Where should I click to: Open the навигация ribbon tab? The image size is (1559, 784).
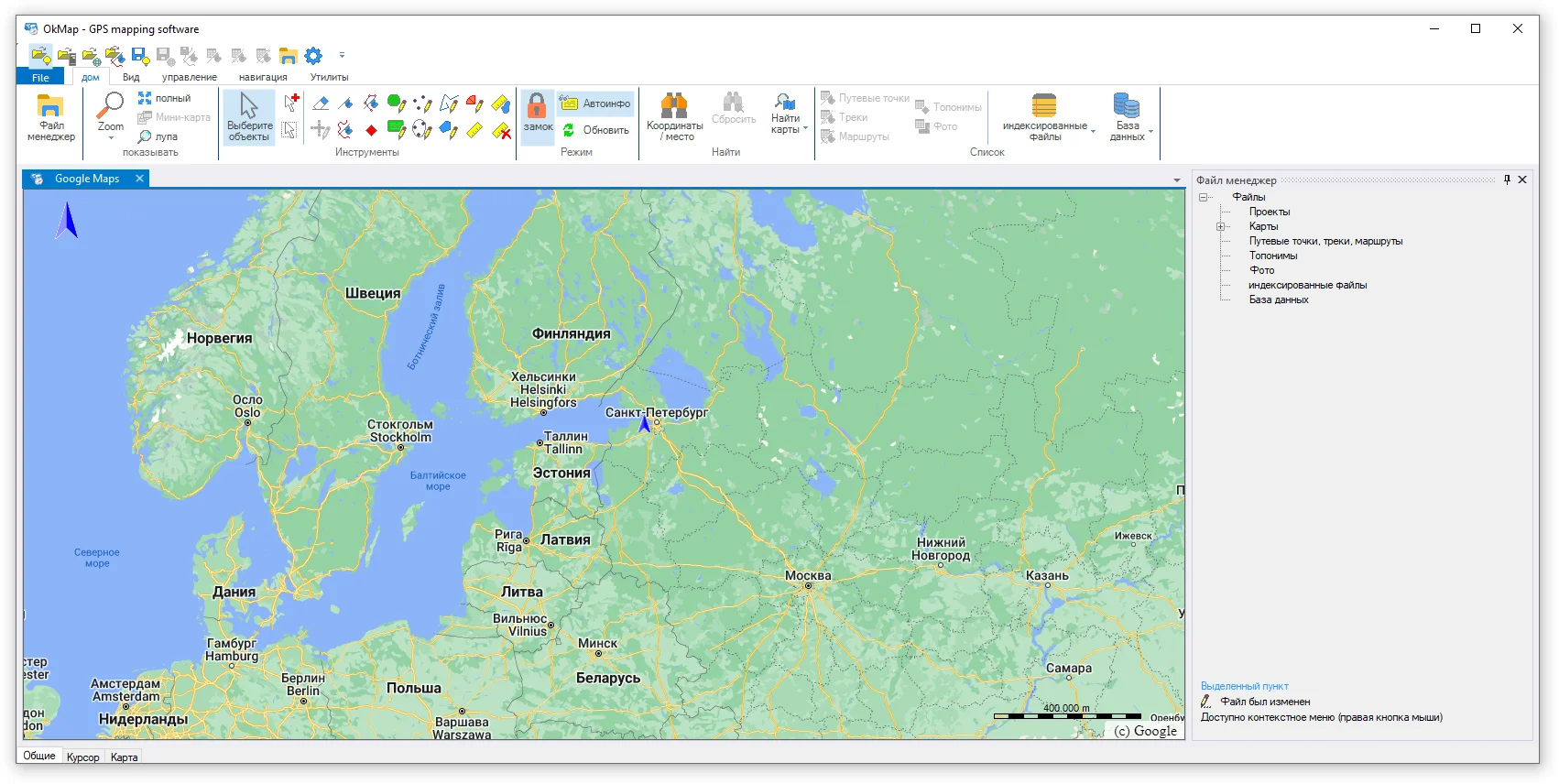(263, 77)
